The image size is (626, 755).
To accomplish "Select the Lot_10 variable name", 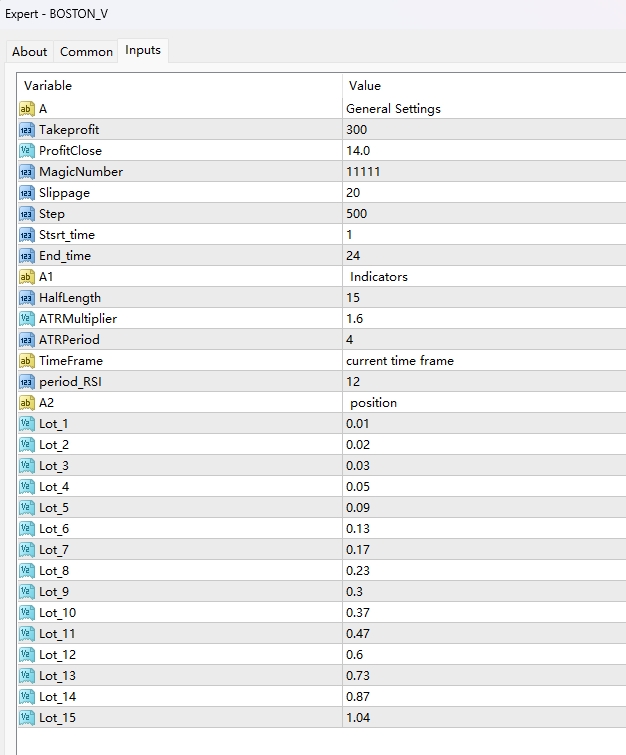I will tap(57, 613).
